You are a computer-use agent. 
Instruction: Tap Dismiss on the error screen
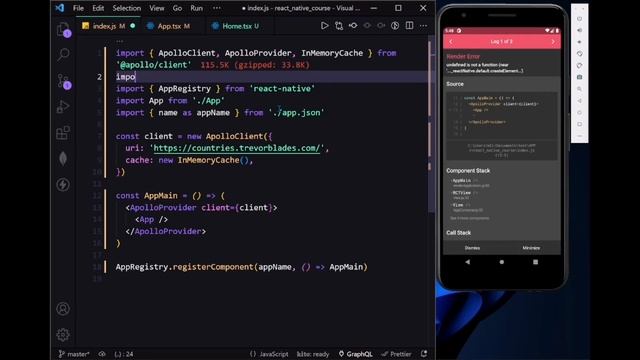472,248
